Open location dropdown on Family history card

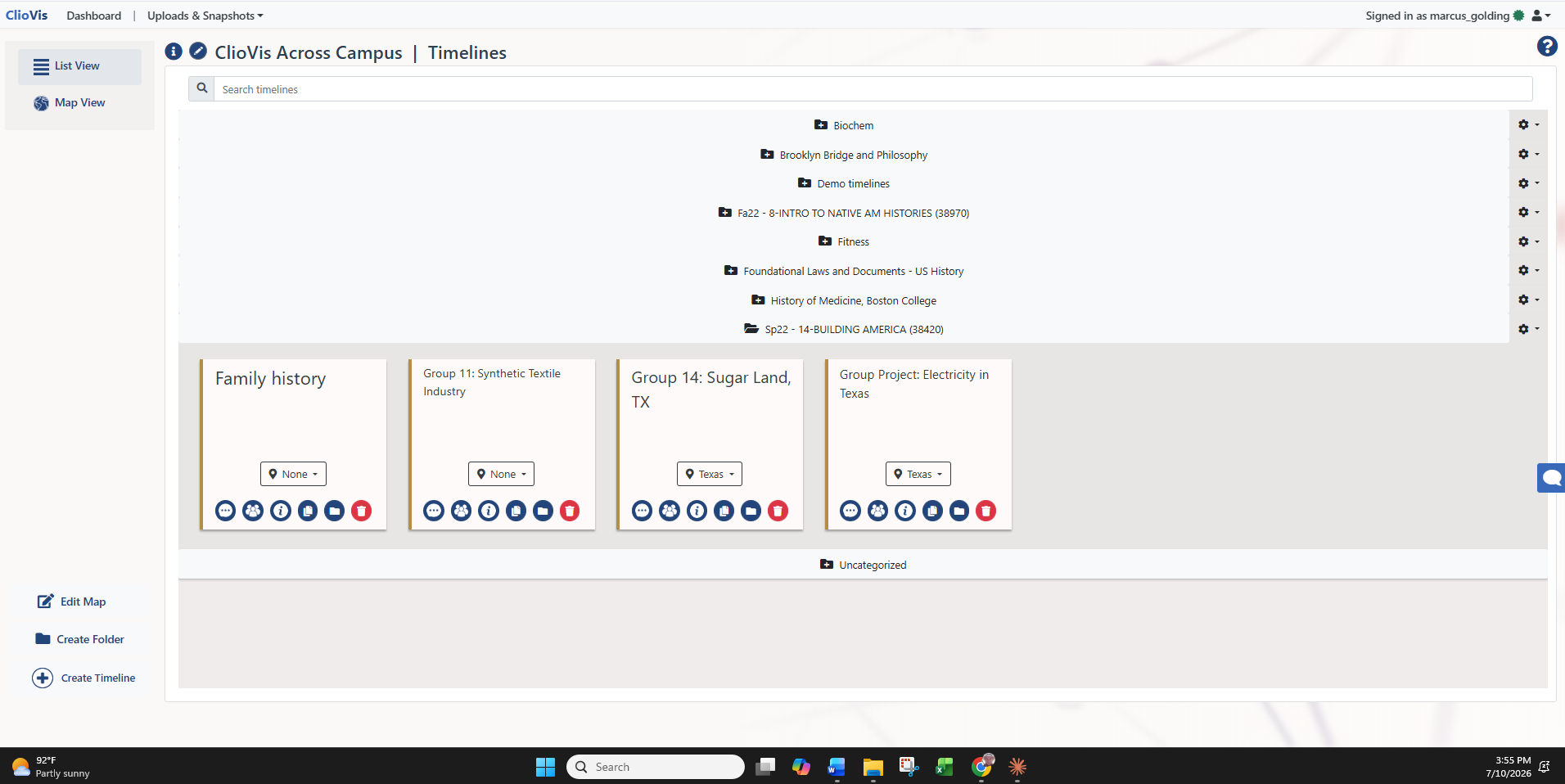[x=293, y=474]
